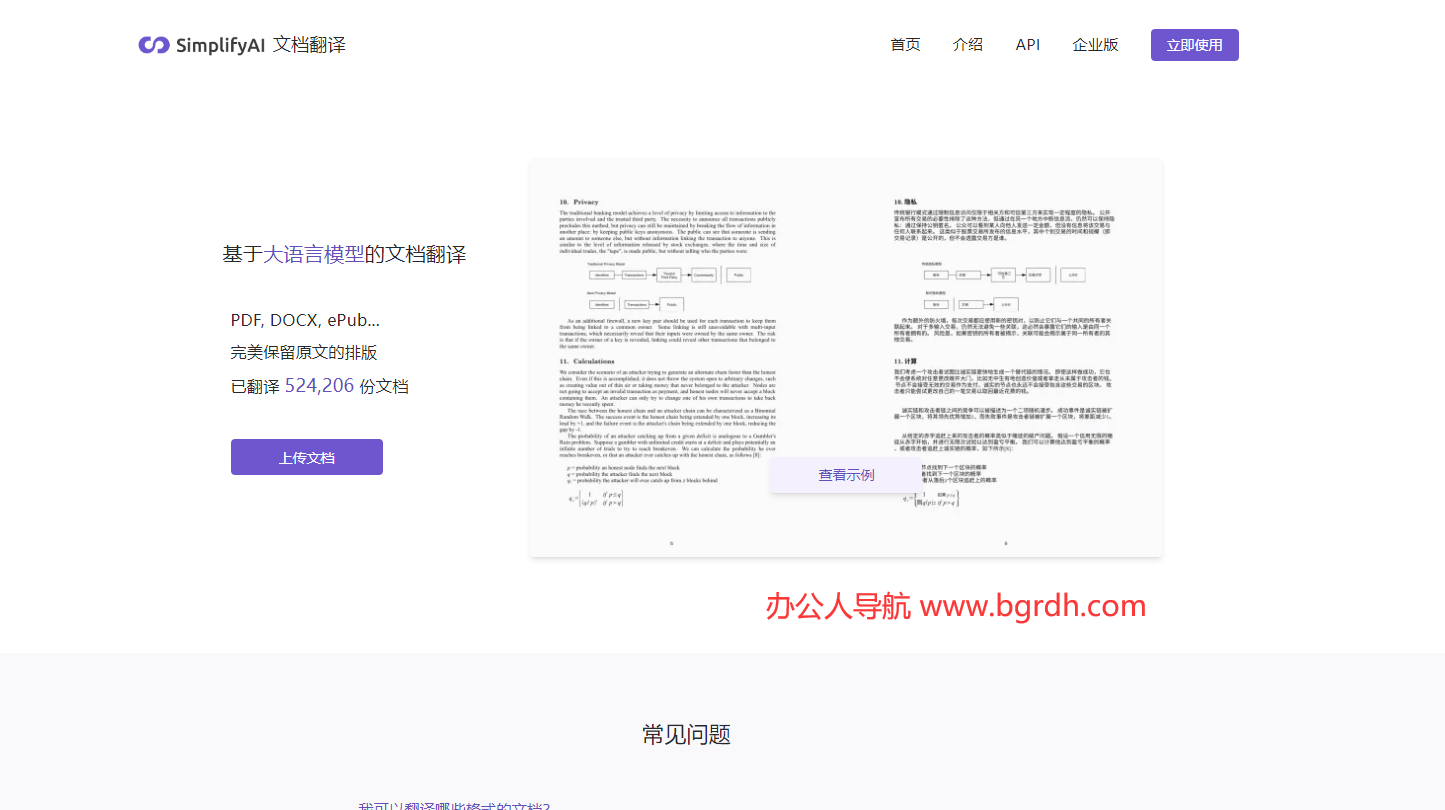Click the 常见问题 section heading
1445x810 pixels.
point(686,735)
